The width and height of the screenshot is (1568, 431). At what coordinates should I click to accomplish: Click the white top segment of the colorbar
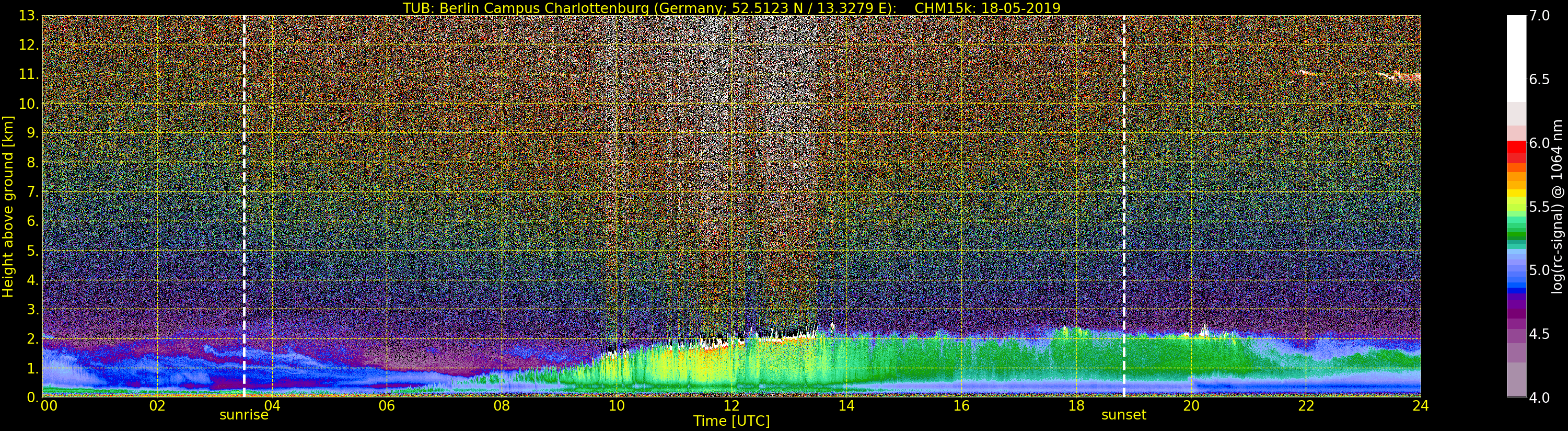click(1516, 59)
